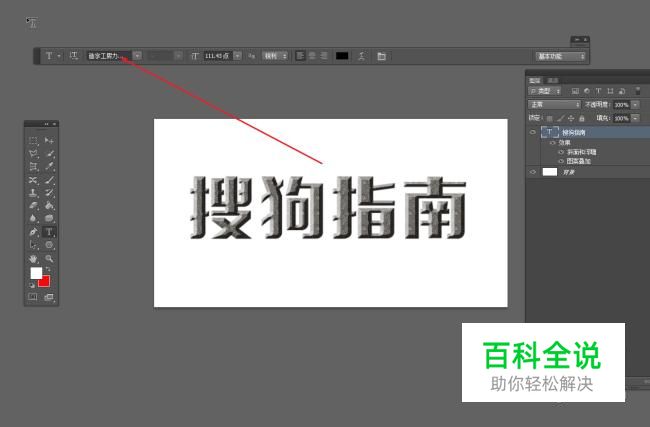The width and height of the screenshot is (650, 427).
Task: Hide the Bevel and Emboss effect
Action: click(x=561, y=152)
